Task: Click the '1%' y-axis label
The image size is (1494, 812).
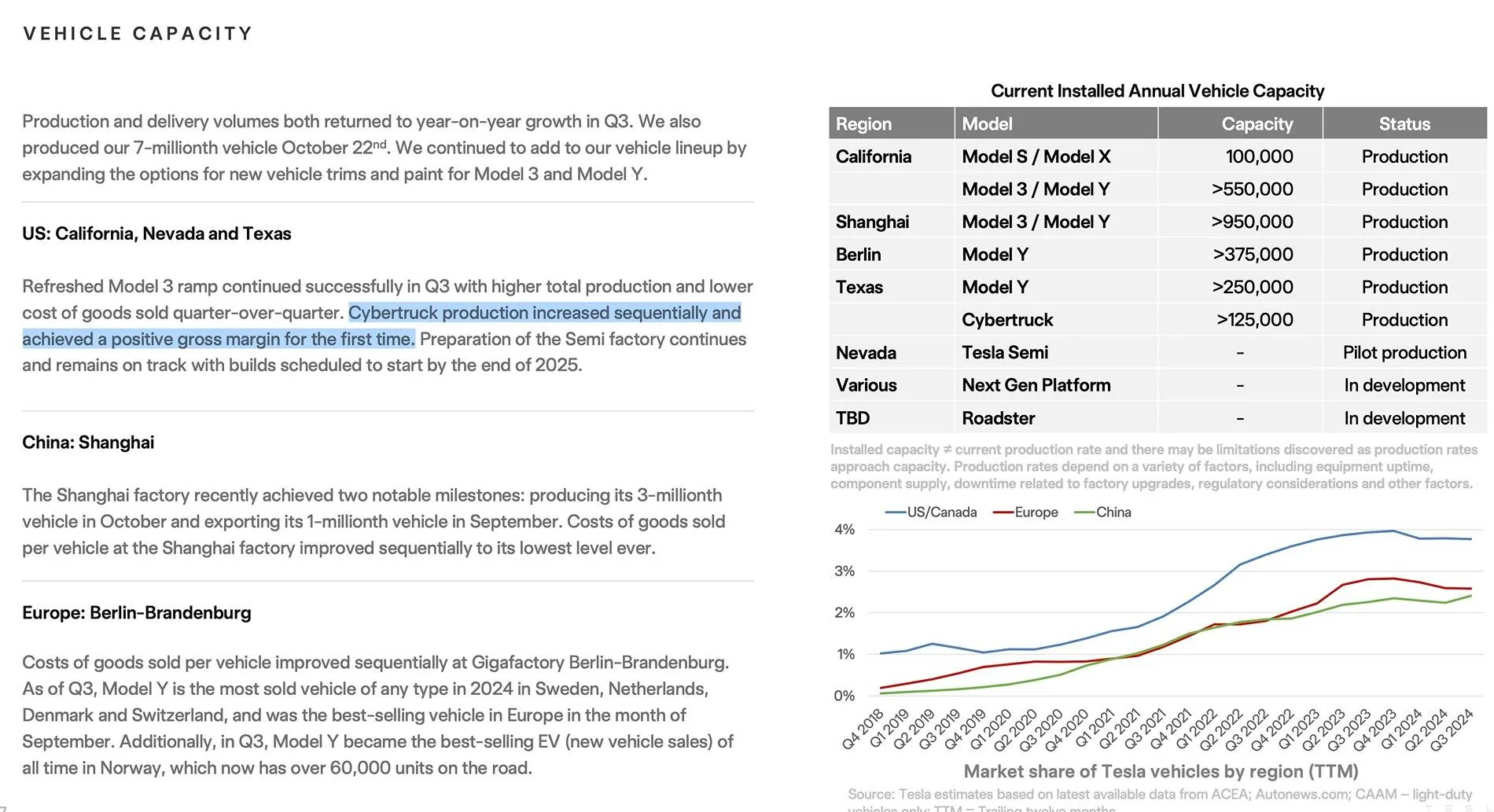Action: pos(845,655)
